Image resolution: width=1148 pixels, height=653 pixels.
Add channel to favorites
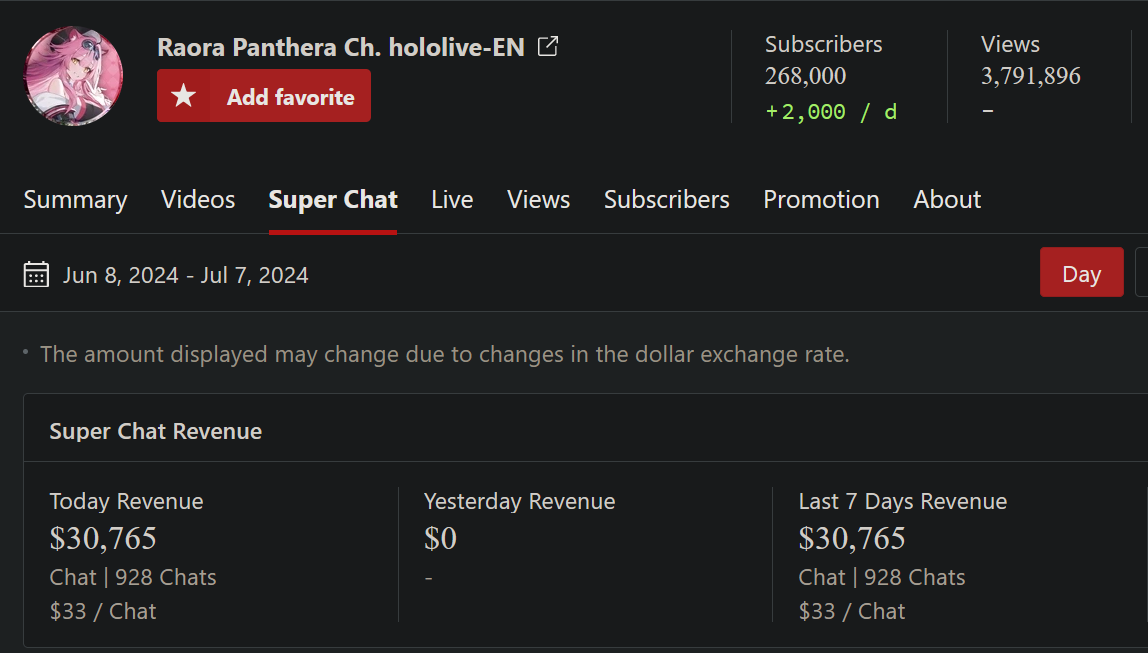pos(264,96)
